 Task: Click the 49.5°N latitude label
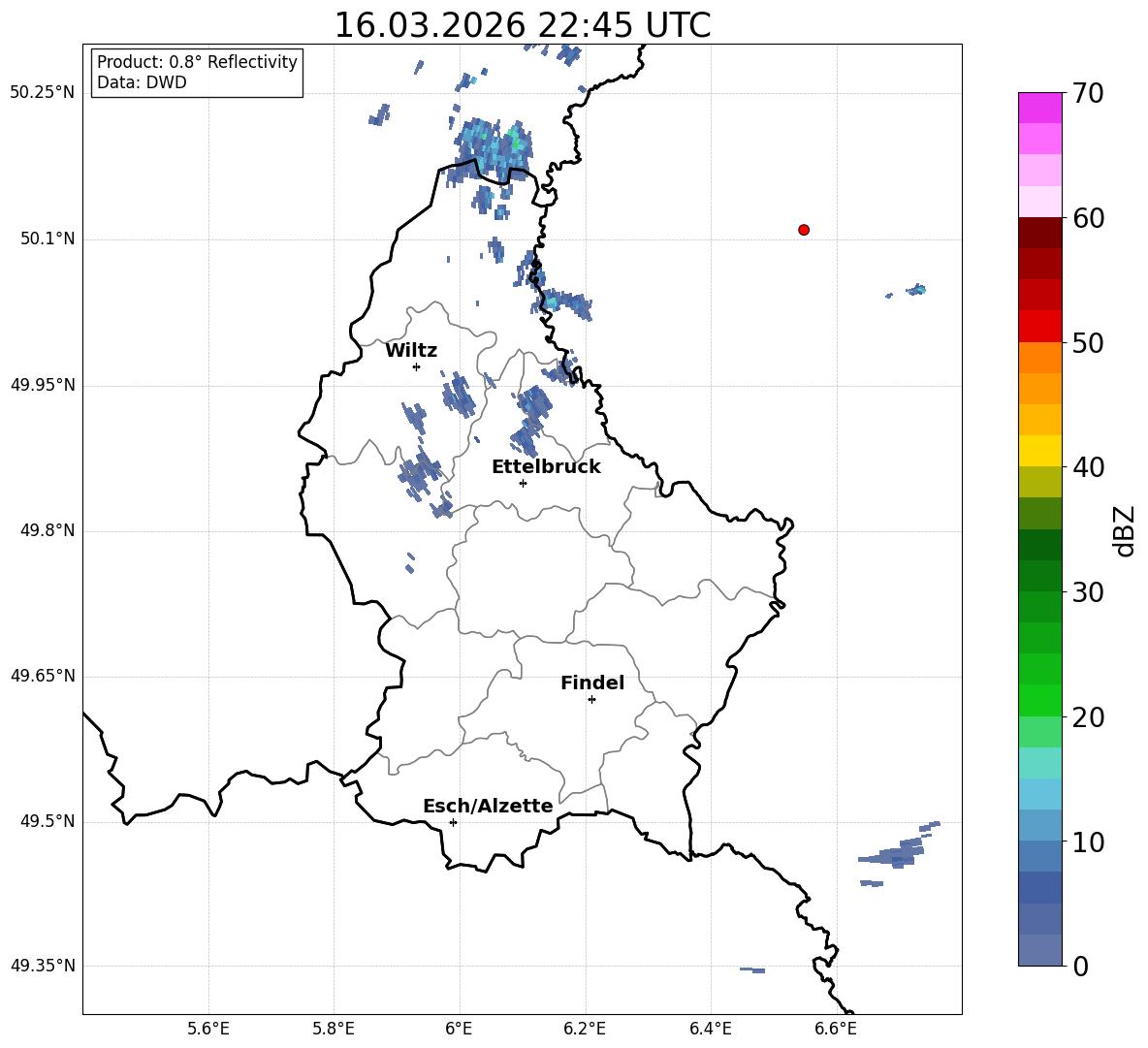48,822
